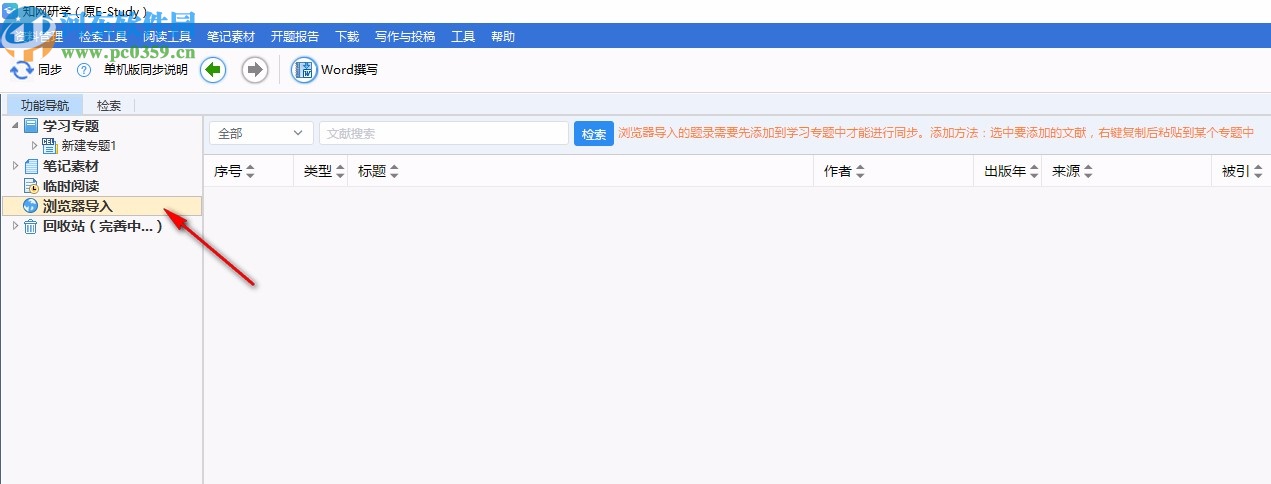Click the 作者 column header text
This screenshot has width=1271, height=484.
[x=838, y=172]
